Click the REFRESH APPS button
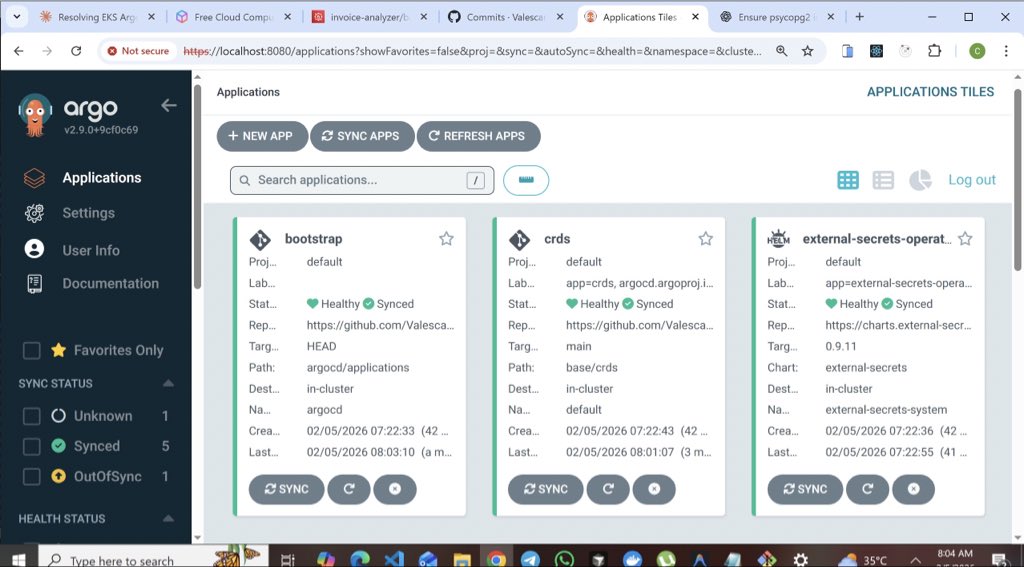This screenshot has width=1024, height=567. [478, 136]
